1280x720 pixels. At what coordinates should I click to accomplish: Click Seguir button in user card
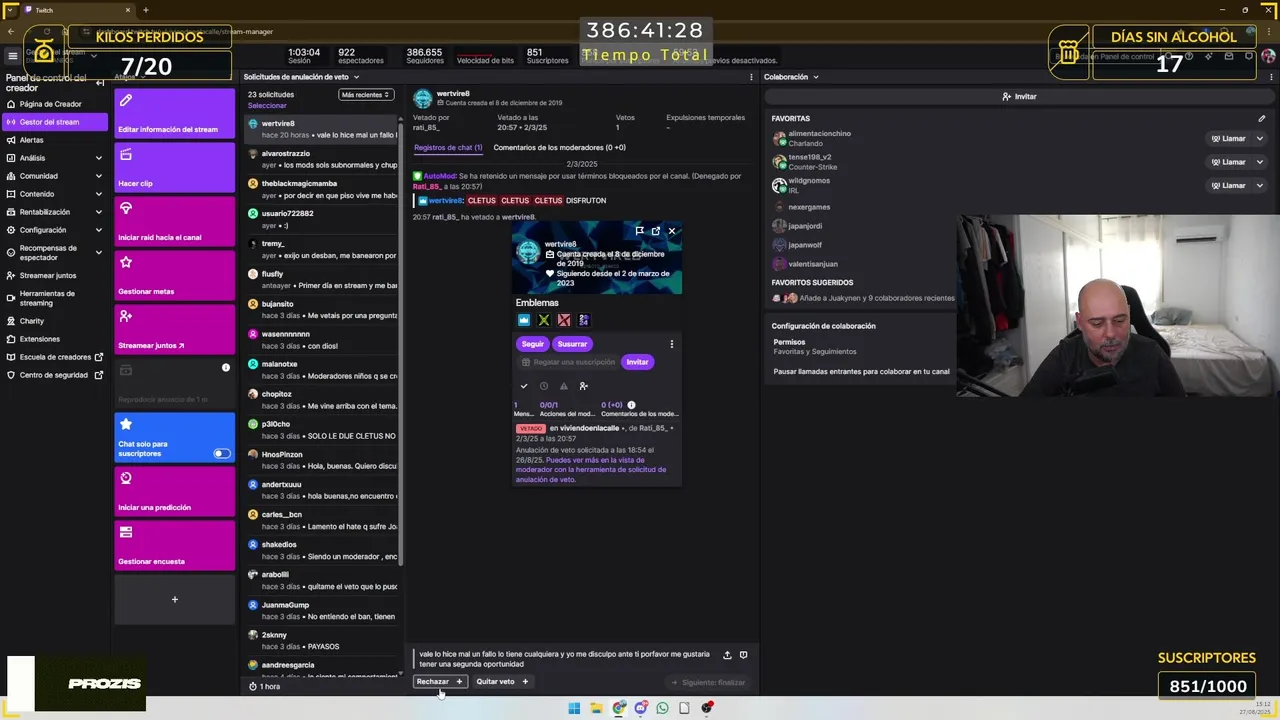coord(533,344)
